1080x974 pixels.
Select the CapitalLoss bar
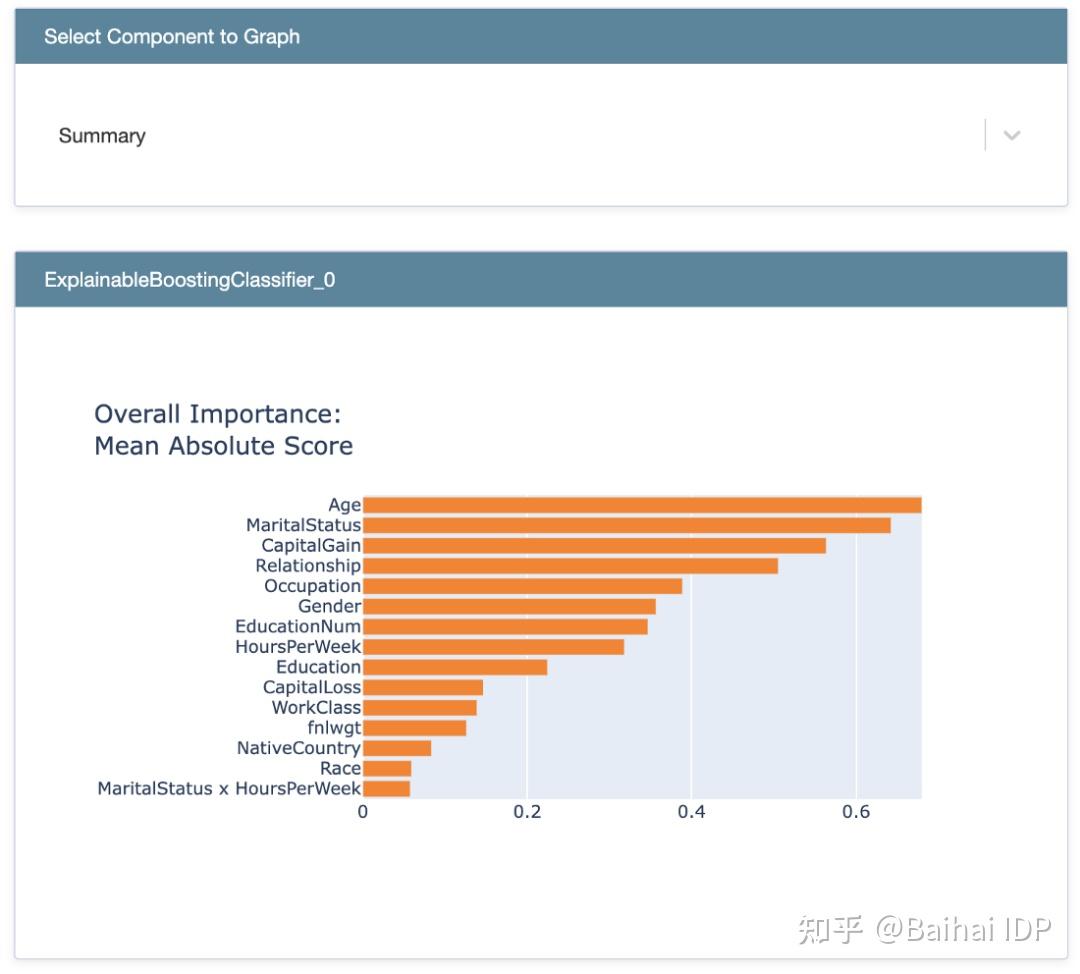pyautogui.click(x=423, y=687)
